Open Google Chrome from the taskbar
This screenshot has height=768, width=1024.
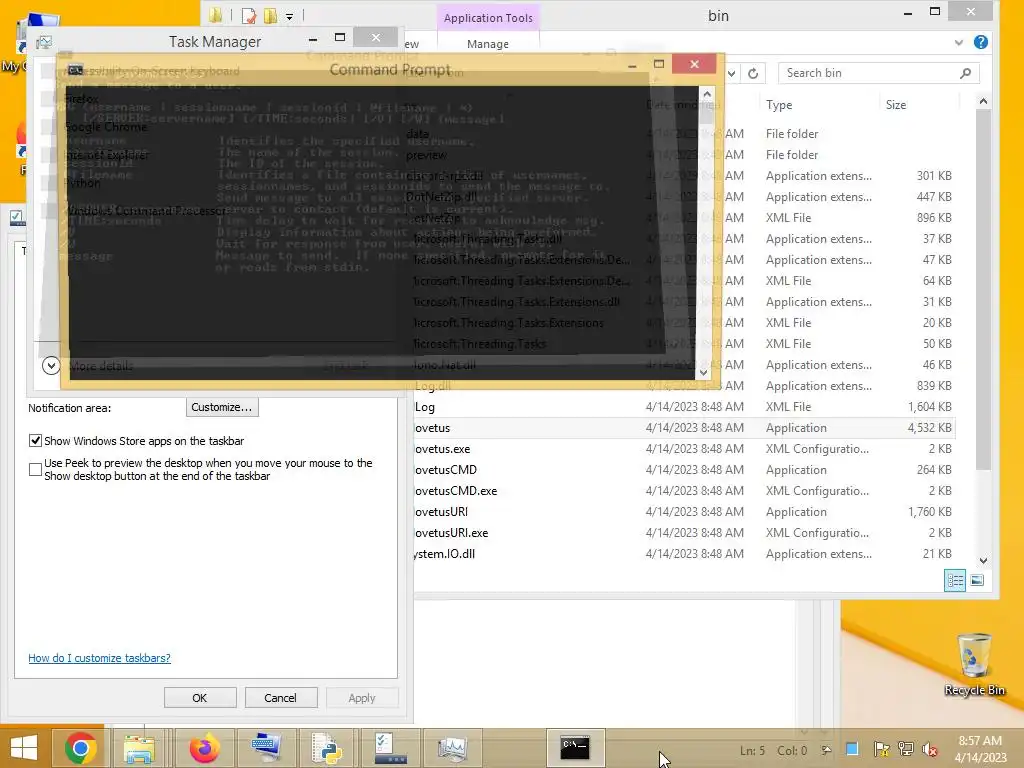[x=81, y=748]
